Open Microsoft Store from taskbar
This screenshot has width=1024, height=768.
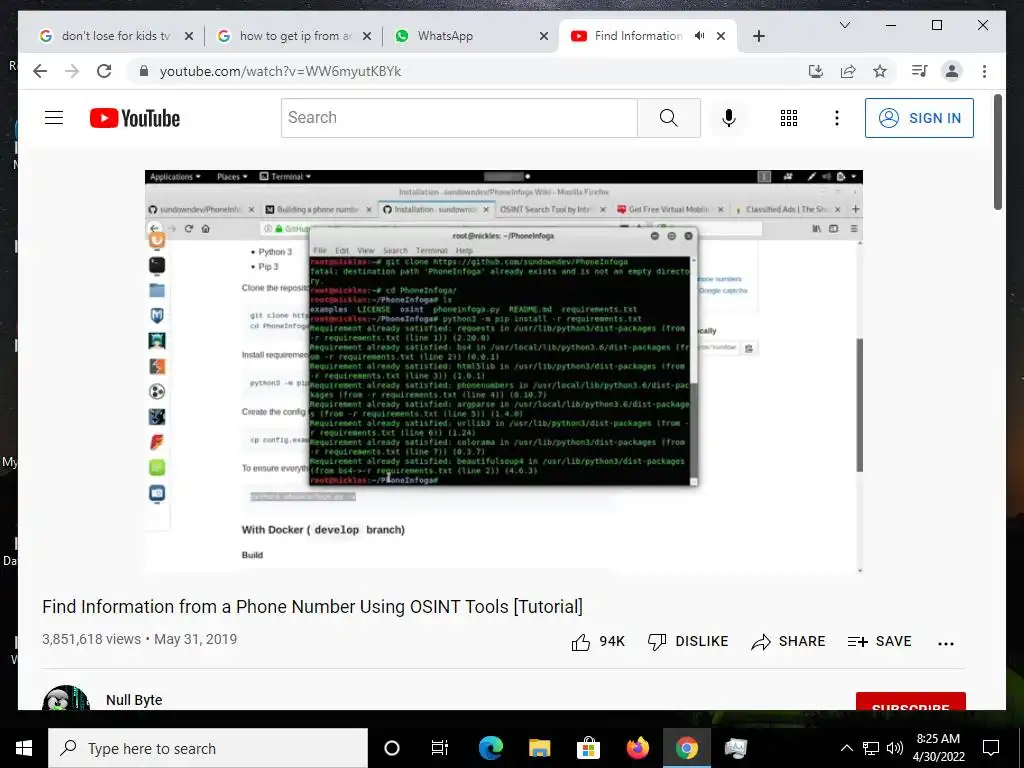pyautogui.click(x=588, y=748)
